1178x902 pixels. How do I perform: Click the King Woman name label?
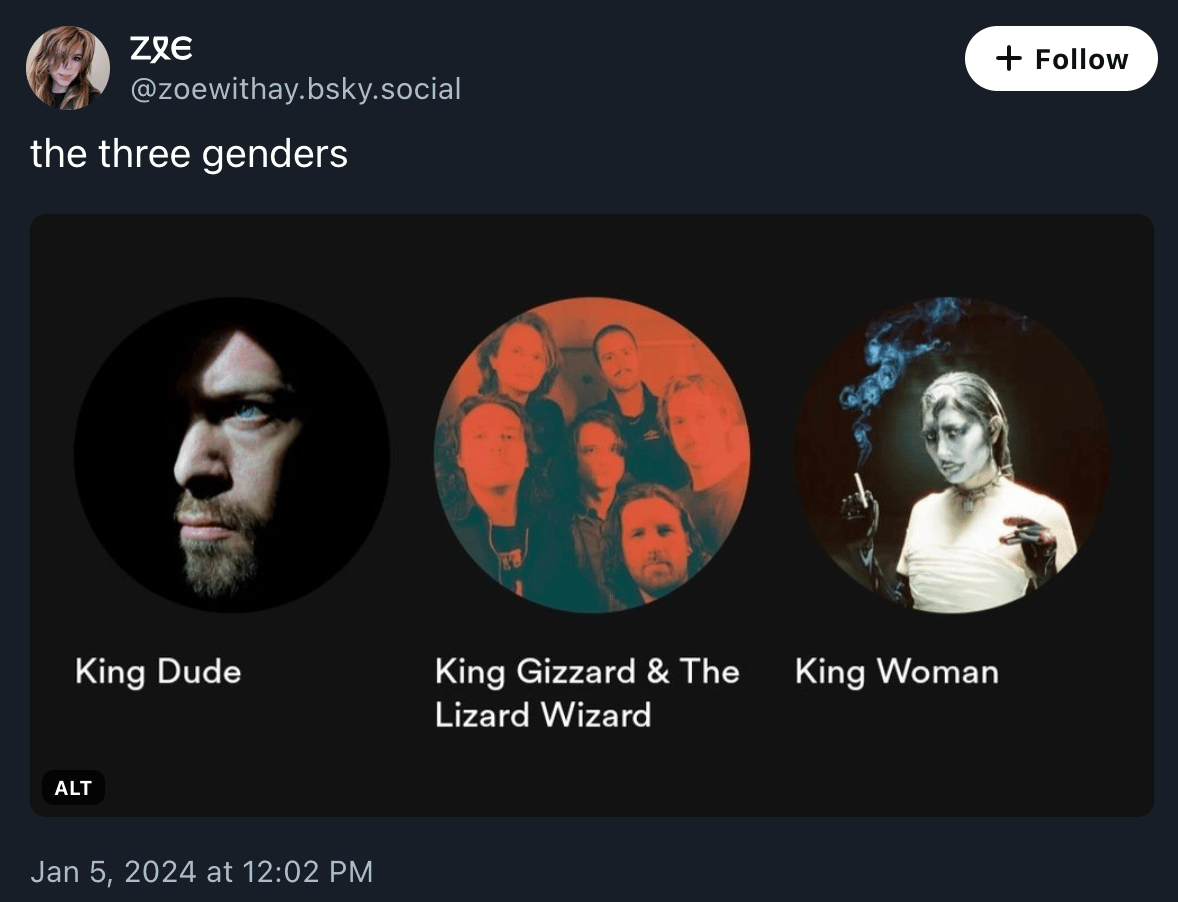point(897,671)
